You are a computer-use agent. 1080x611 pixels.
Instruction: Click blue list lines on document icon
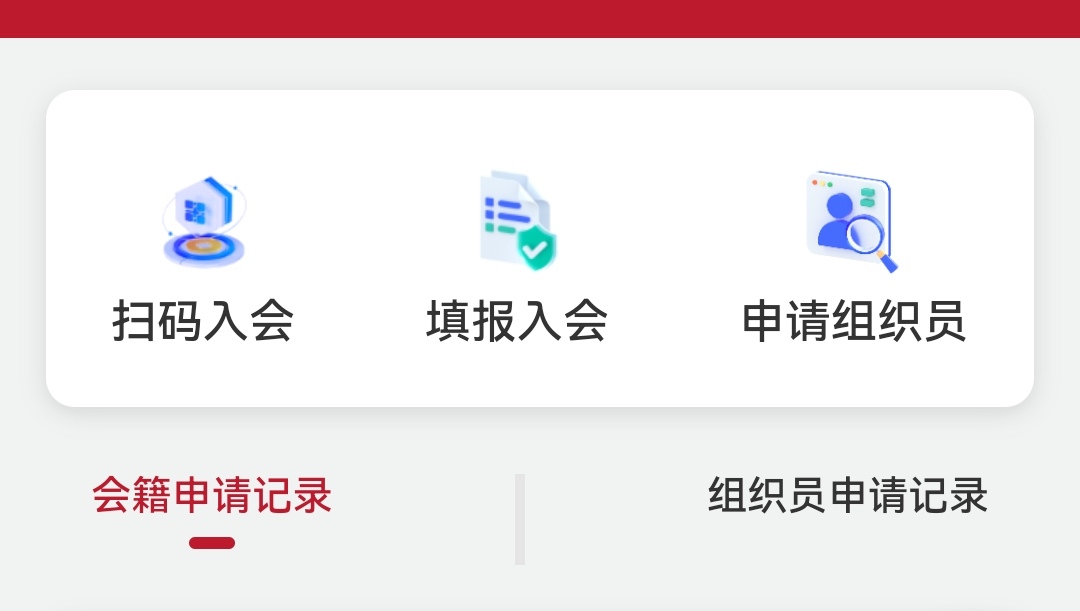point(505,215)
